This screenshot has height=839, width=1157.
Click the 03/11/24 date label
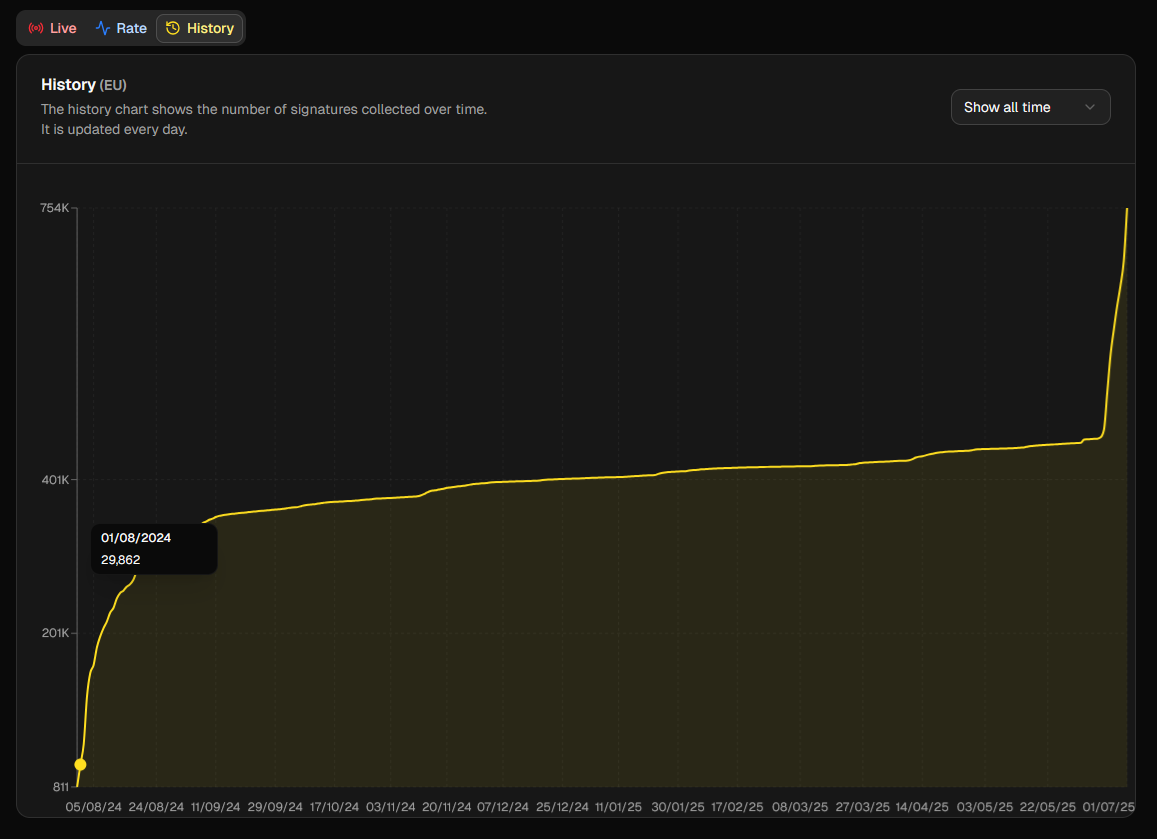(x=391, y=807)
